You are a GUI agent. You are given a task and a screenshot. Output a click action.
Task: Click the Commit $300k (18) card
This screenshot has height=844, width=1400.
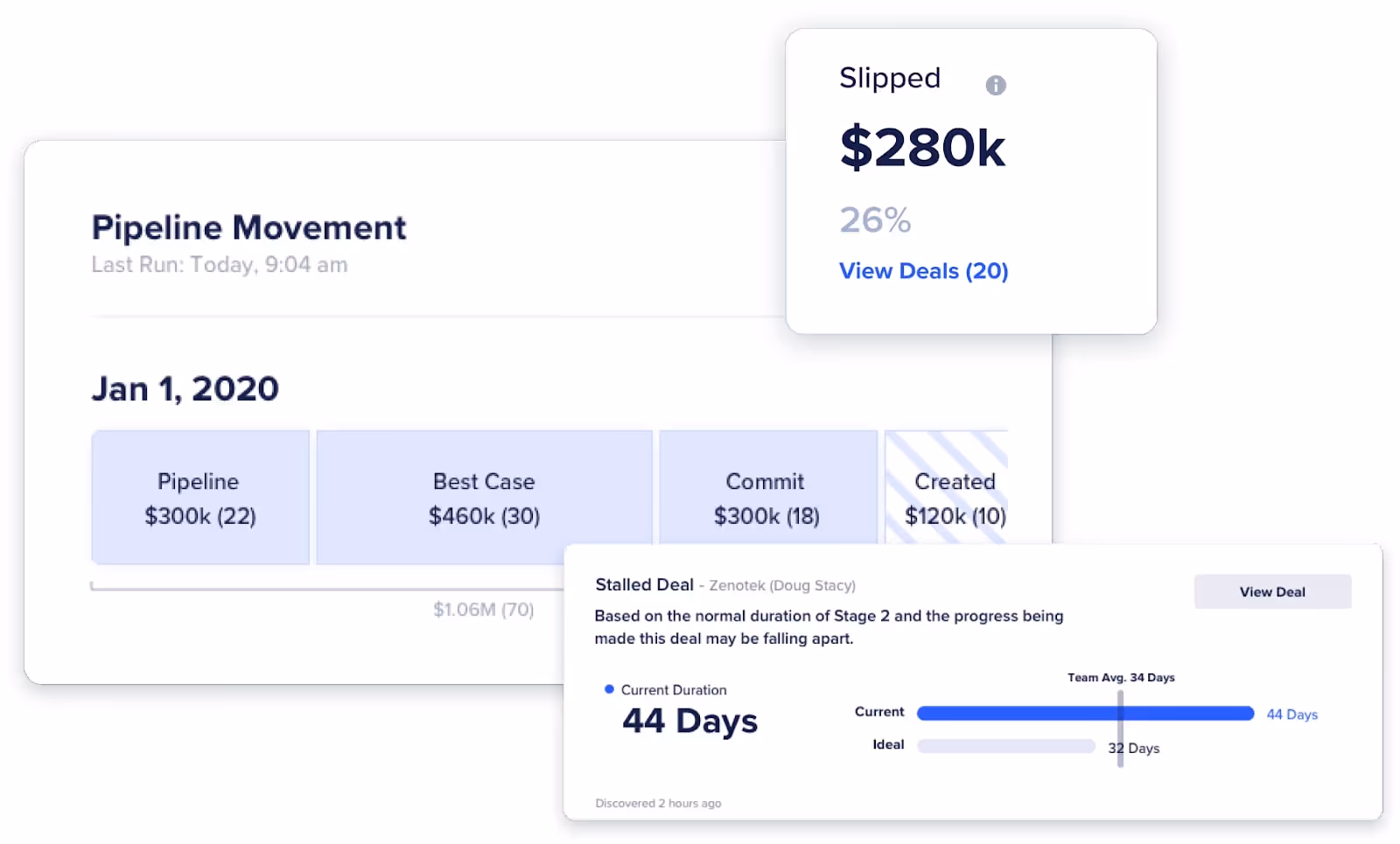[x=766, y=497]
